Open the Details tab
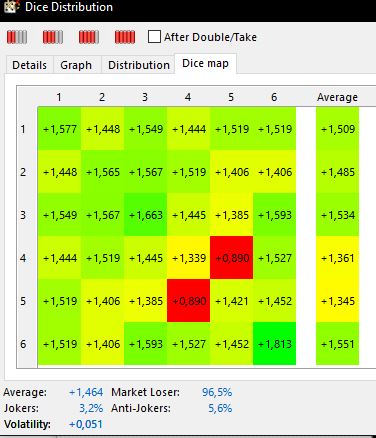The height and width of the screenshot is (438, 376). (x=29, y=65)
